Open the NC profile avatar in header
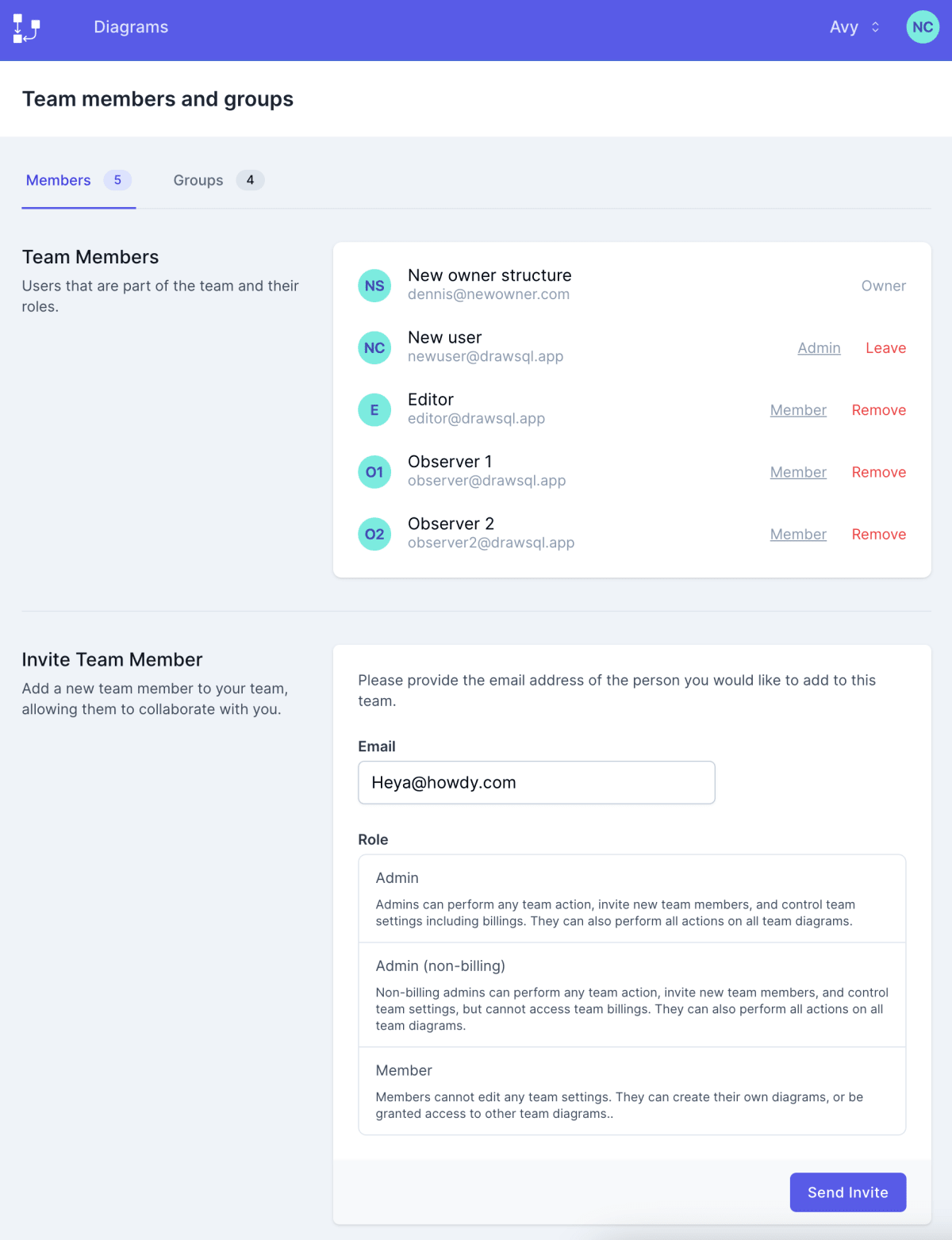 (923, 27)
